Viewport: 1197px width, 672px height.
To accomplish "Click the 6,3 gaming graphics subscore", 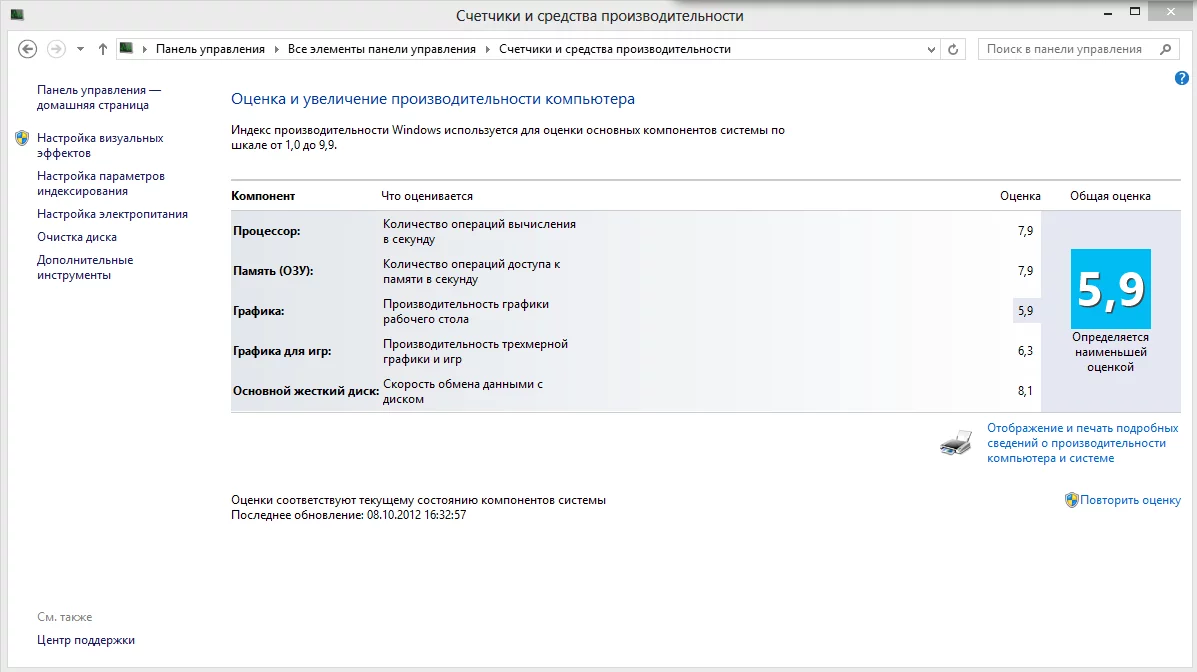I will [1025, 351].
